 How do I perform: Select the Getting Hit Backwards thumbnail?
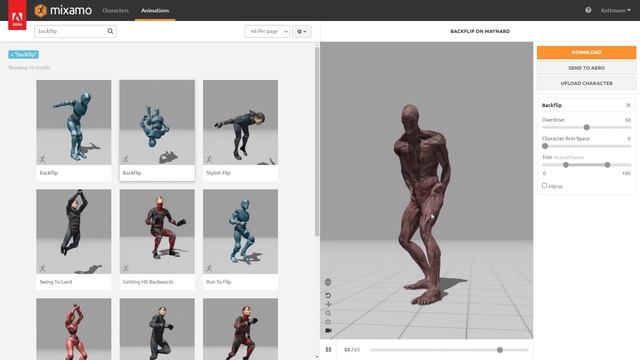tap(157, 231)
